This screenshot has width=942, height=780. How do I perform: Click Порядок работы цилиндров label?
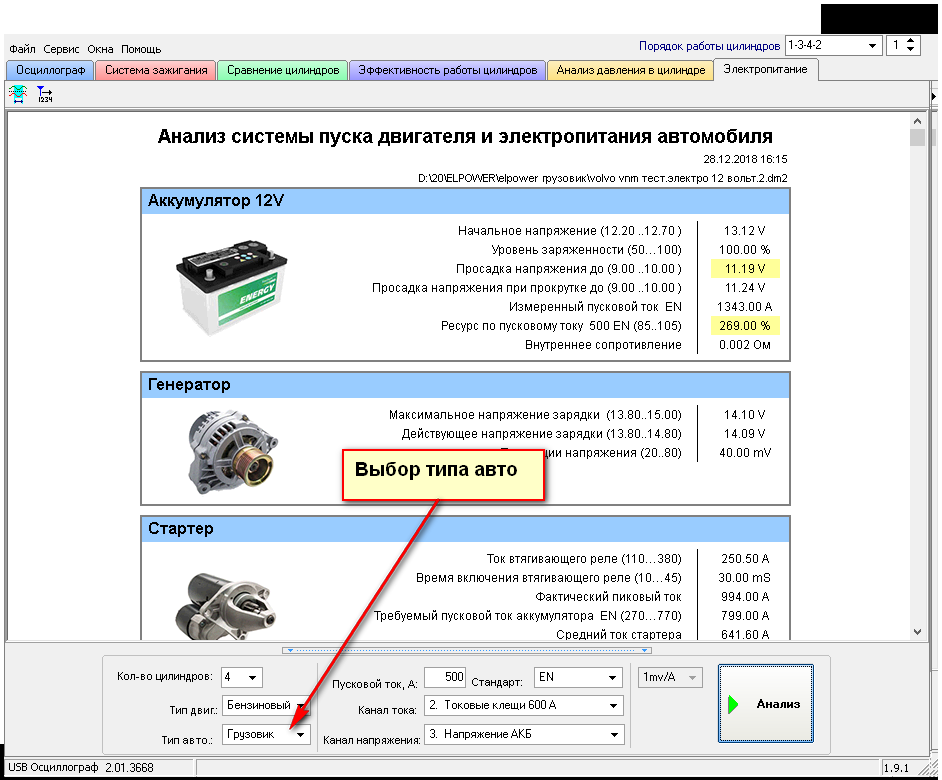pos(710,46)
